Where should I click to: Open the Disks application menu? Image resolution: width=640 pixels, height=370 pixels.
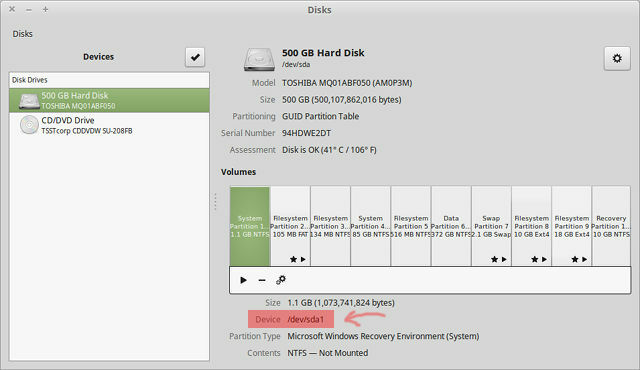click(22, 34)
